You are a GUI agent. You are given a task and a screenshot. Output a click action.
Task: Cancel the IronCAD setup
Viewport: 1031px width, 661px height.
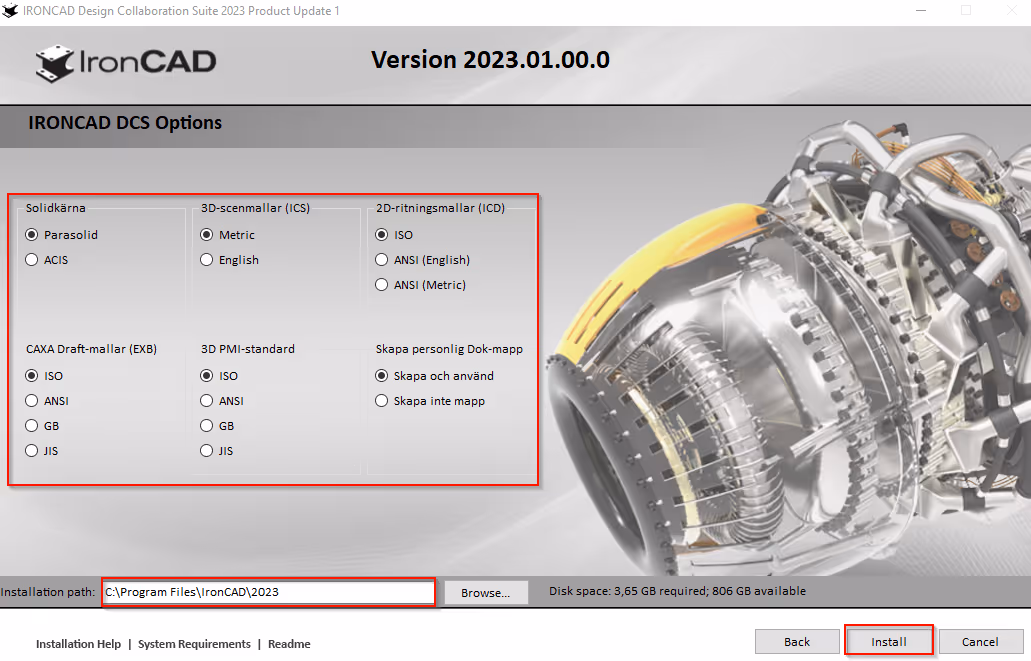(x=980, y=642)
